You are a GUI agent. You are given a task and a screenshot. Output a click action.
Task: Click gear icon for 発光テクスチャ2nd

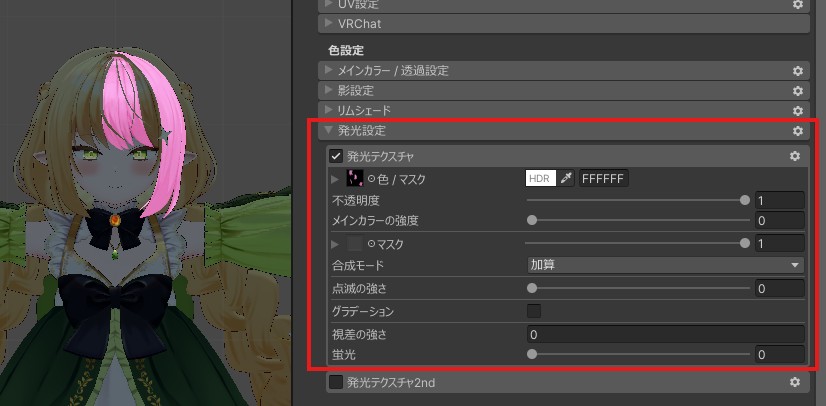pyautogui.click(x=795, y=382)
